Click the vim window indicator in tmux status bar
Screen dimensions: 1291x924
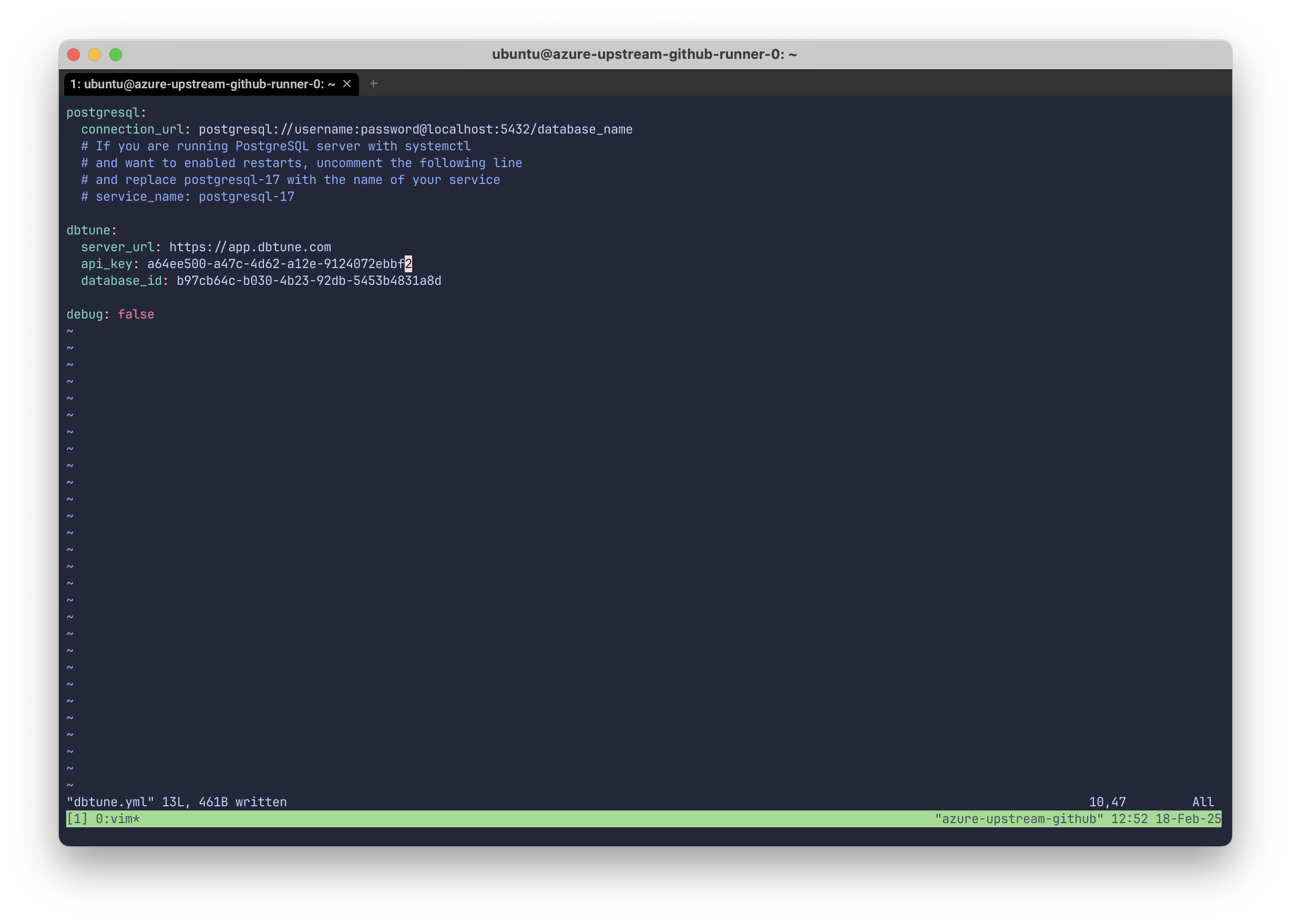click(x=117, y=819)
